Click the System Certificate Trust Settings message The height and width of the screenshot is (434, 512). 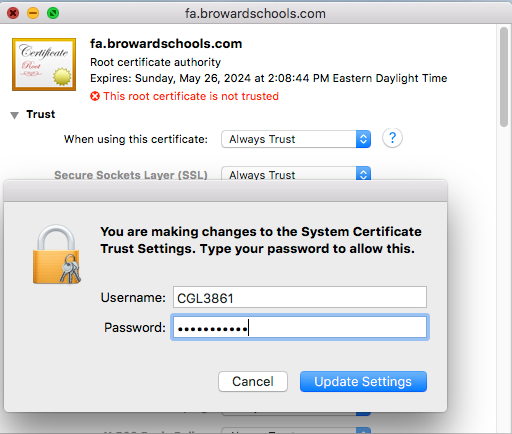pyautogui.click(x=261, y=240)
